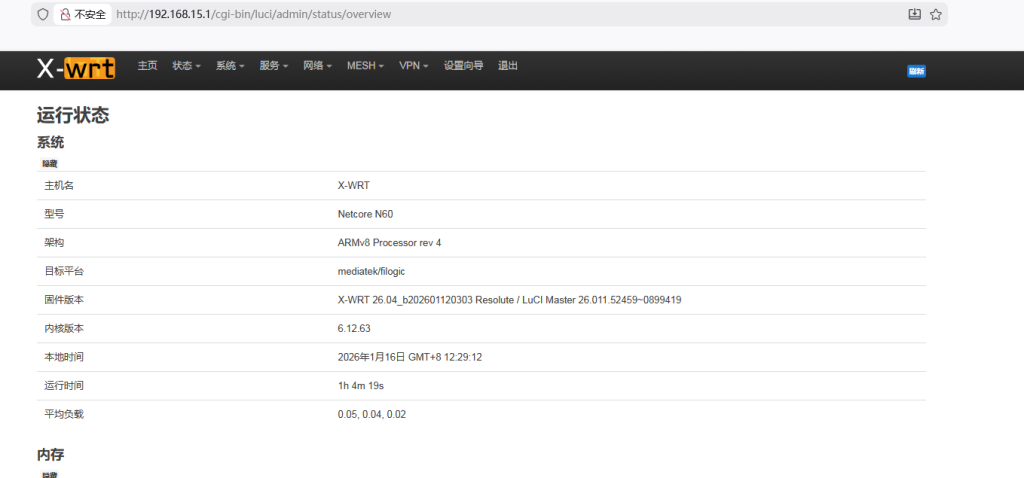1024x478 pixels.
Task: Click the 内存 section heading
Action: tap(50, 455)
